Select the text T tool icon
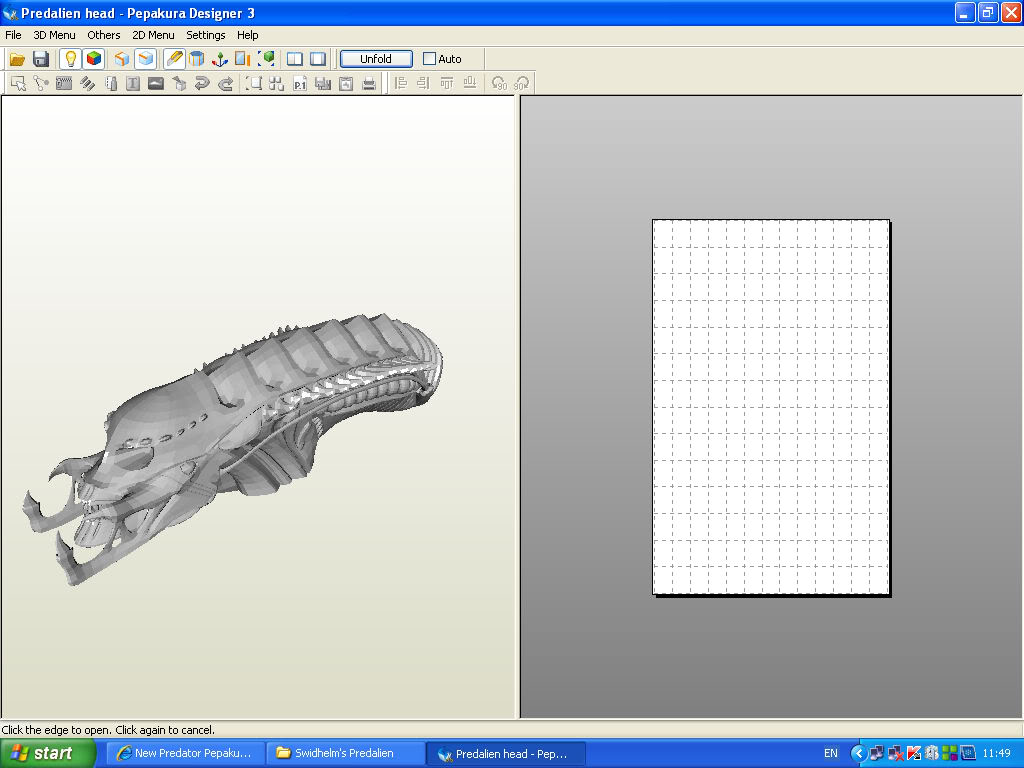Viewport: 1024px width, 768px height. point(133,84)
